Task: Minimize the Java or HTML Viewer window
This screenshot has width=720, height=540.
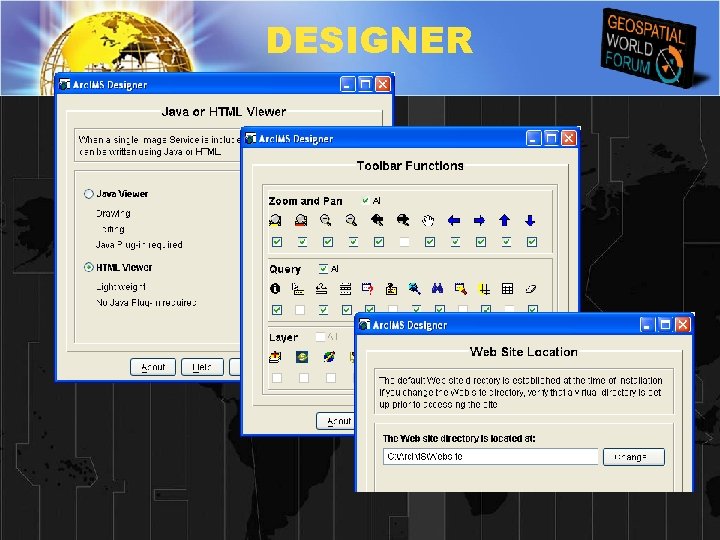Action: 348,84
